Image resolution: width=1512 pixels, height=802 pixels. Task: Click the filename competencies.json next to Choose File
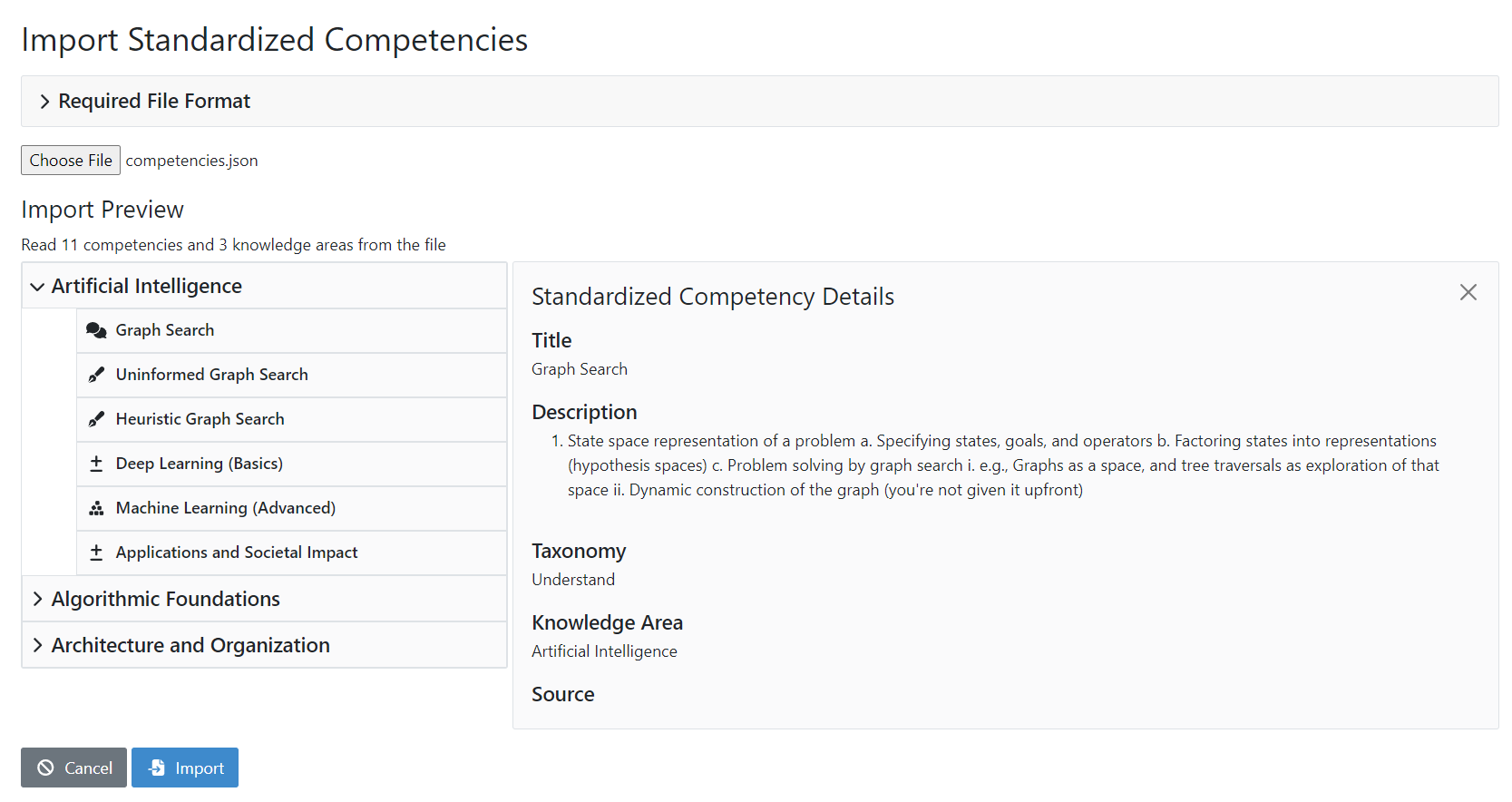191,160
